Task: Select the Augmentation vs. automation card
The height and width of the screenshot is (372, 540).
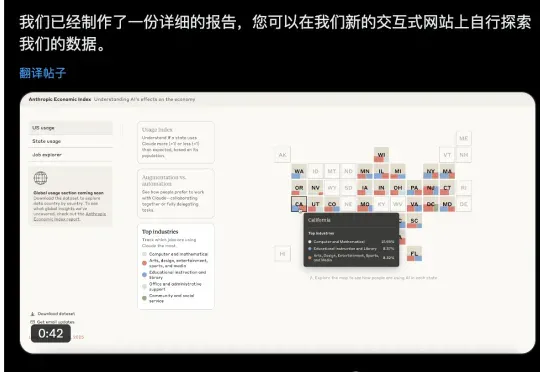Action: [x=176, y=193]
